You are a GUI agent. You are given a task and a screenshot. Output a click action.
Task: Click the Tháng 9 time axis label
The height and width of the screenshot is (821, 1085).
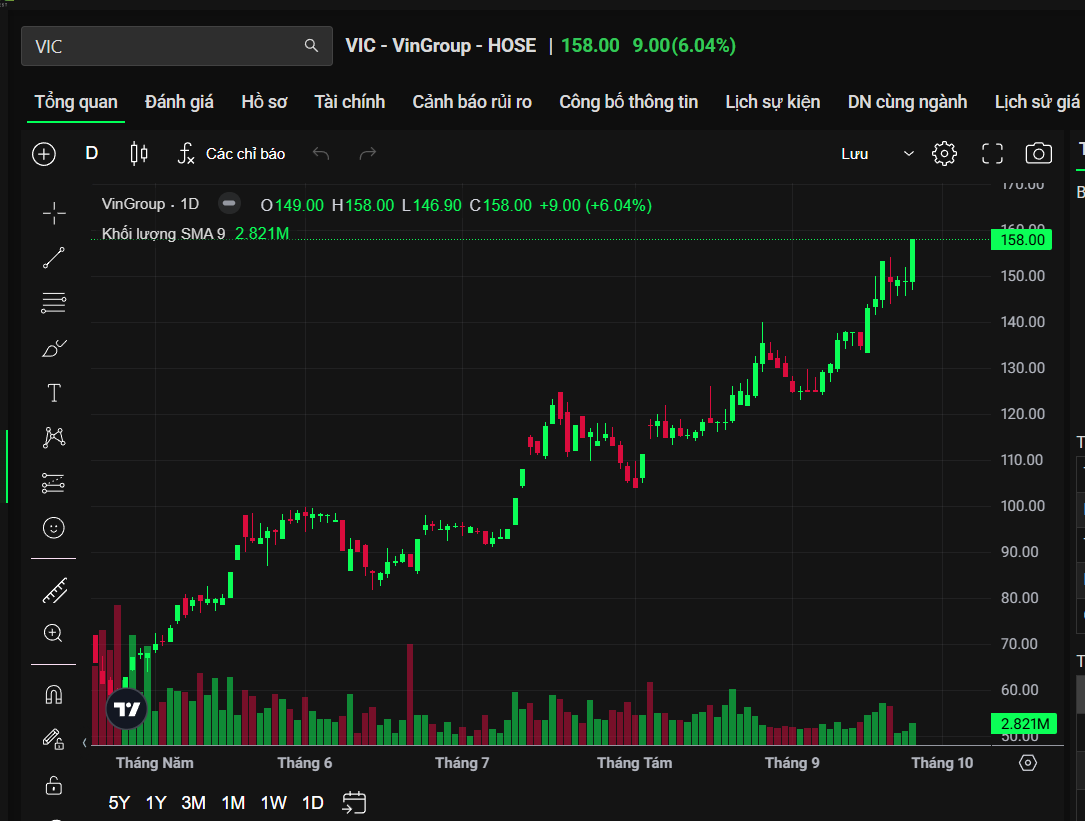[792, 763]
